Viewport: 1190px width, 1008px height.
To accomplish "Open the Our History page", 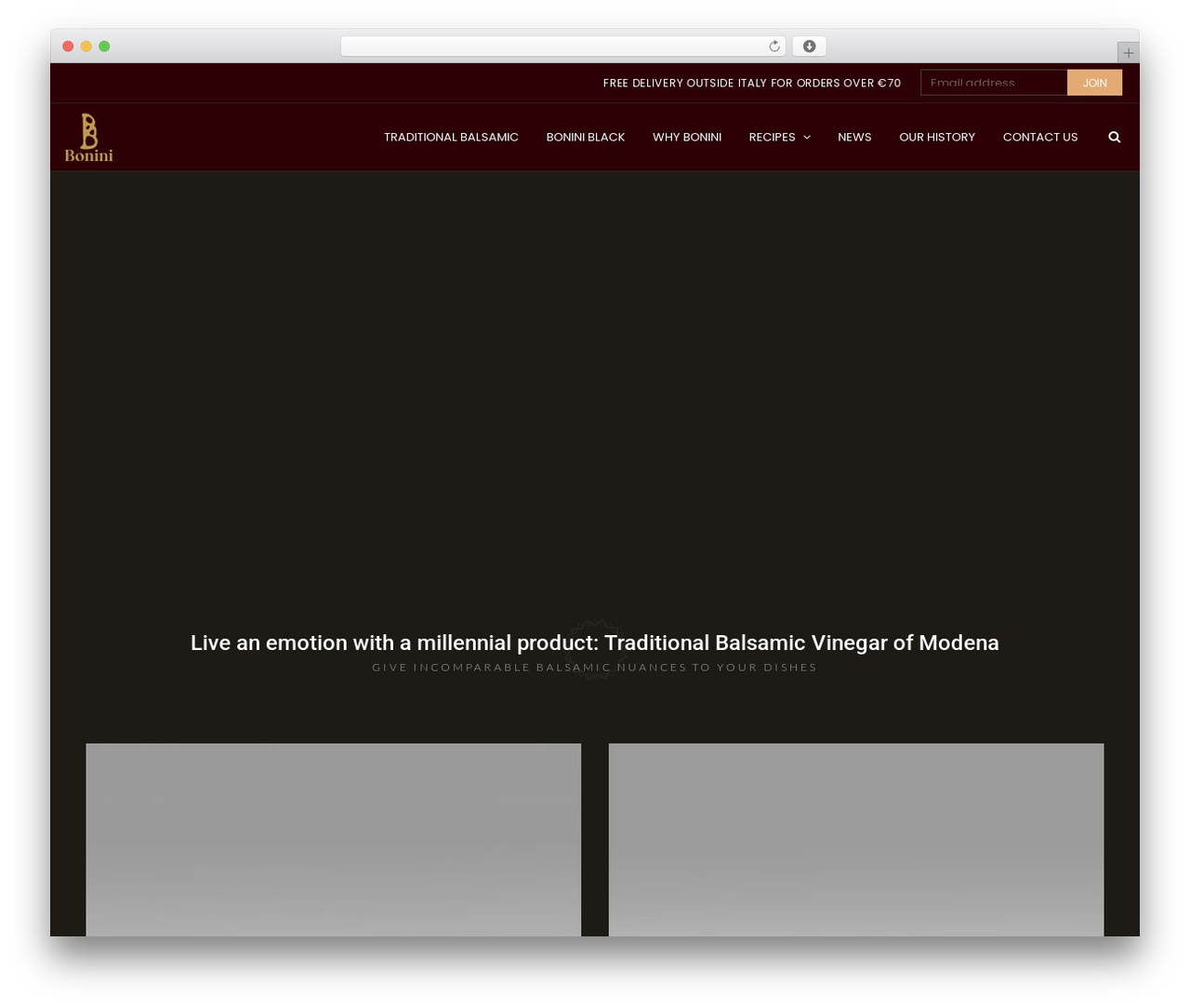I will pyautogui.click(x=936, y=137).
